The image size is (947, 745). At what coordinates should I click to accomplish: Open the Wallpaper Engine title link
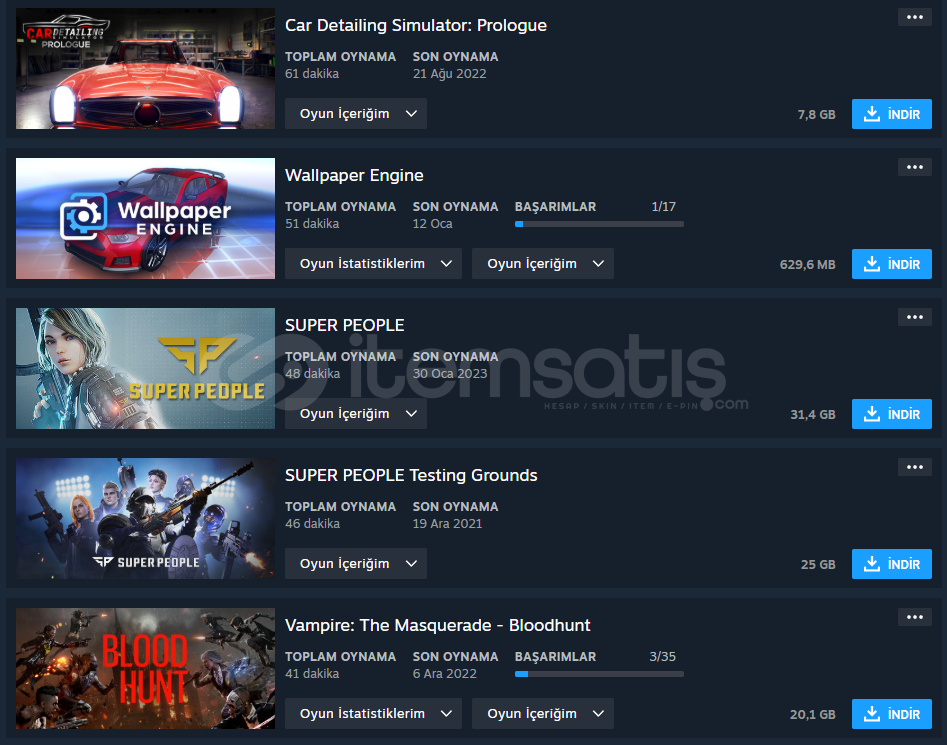pyautogui.click(x=354, y=176)
